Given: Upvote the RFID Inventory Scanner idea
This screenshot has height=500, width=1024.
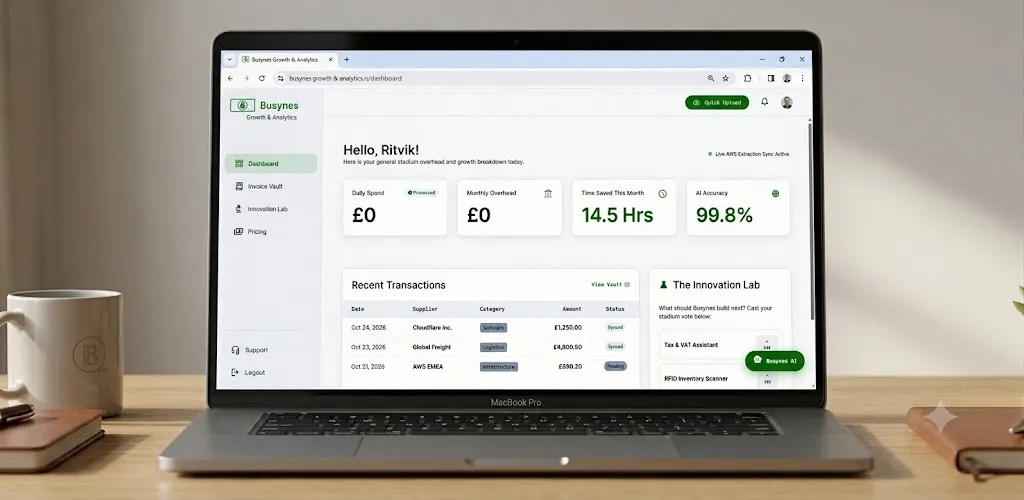Looking at the screenshot, I should [767, 378].
